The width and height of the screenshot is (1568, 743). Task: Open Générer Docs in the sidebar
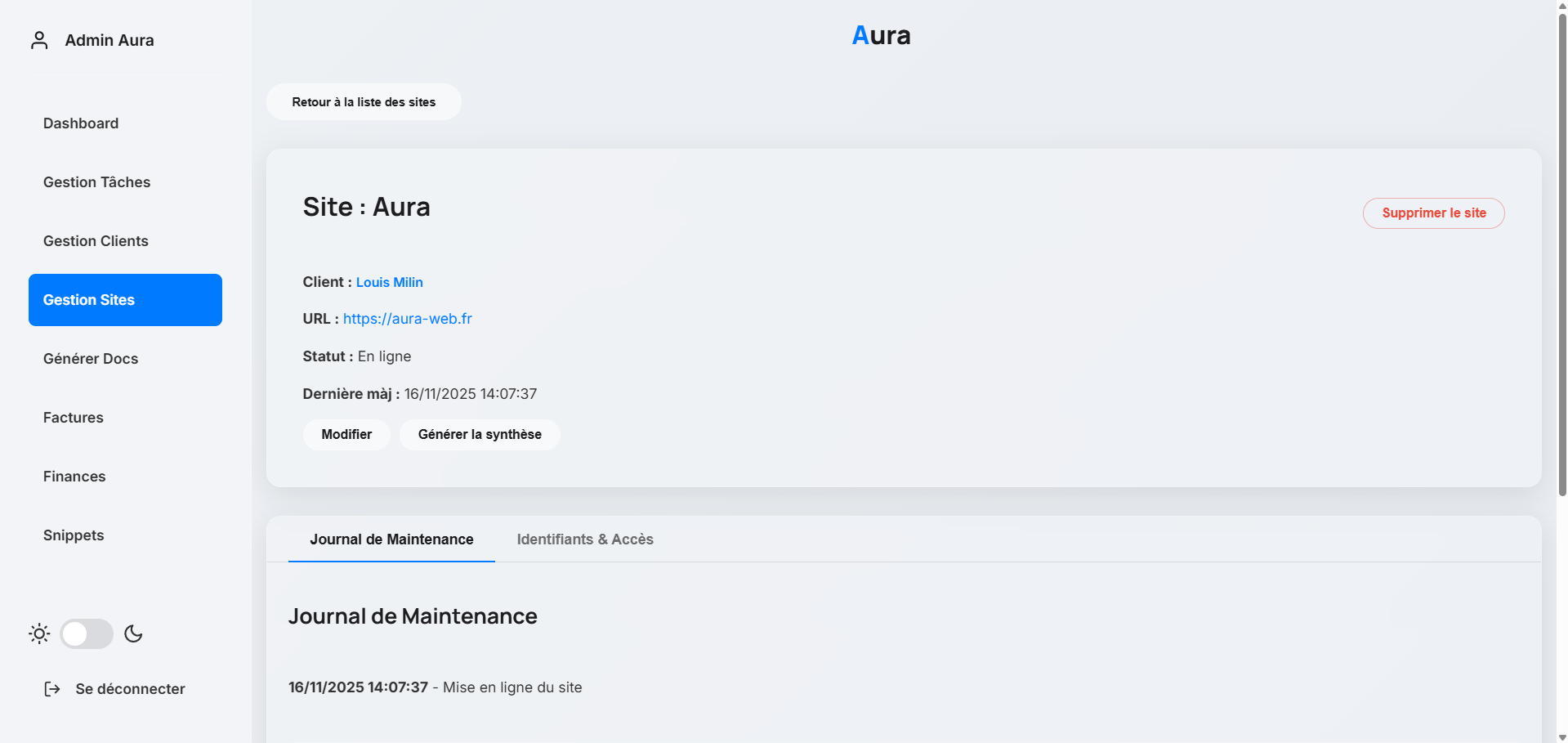coord(90,358)
